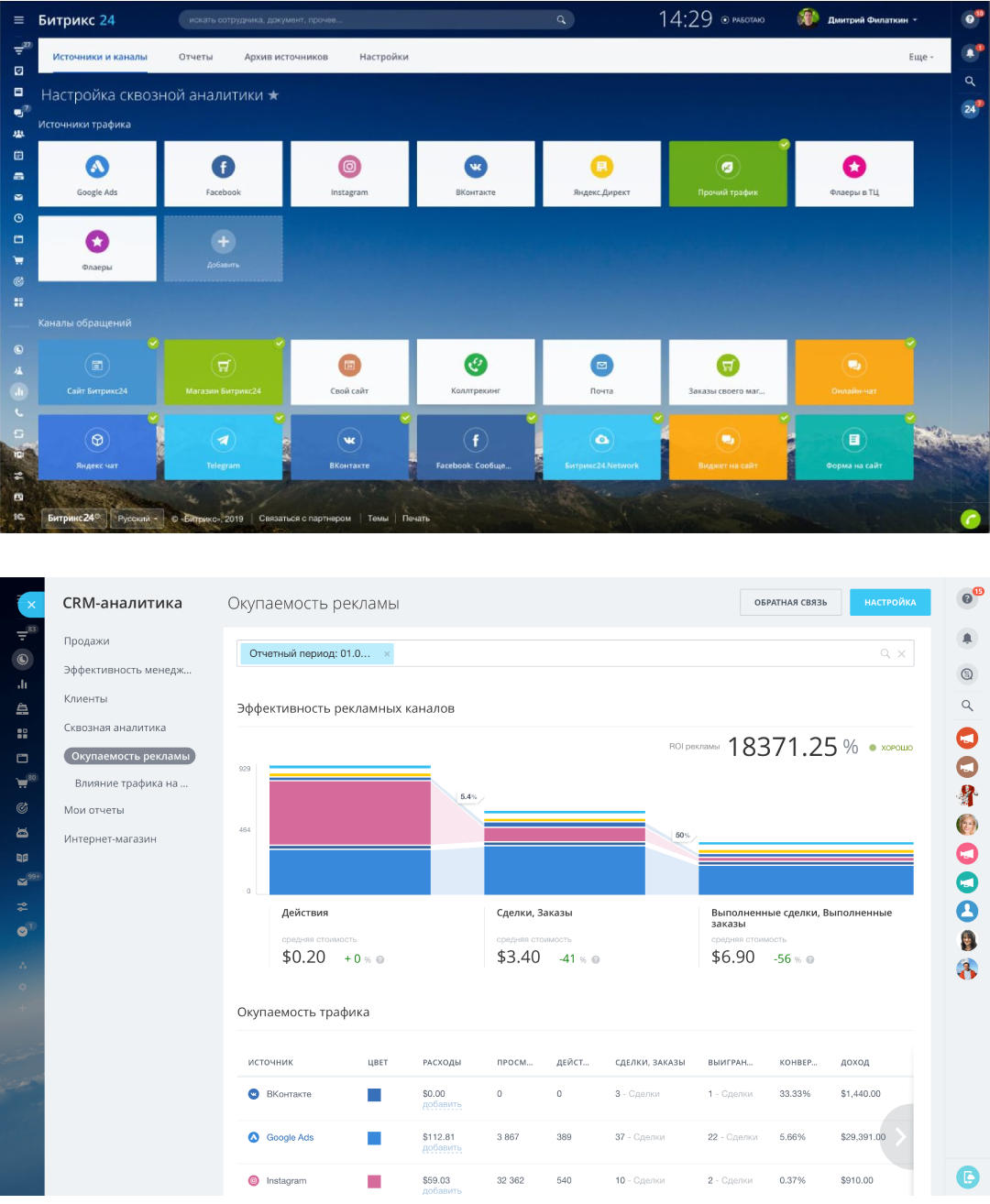Toggle the connected checkmark on the Сайт Битрикс24 tile

(153, 343)
